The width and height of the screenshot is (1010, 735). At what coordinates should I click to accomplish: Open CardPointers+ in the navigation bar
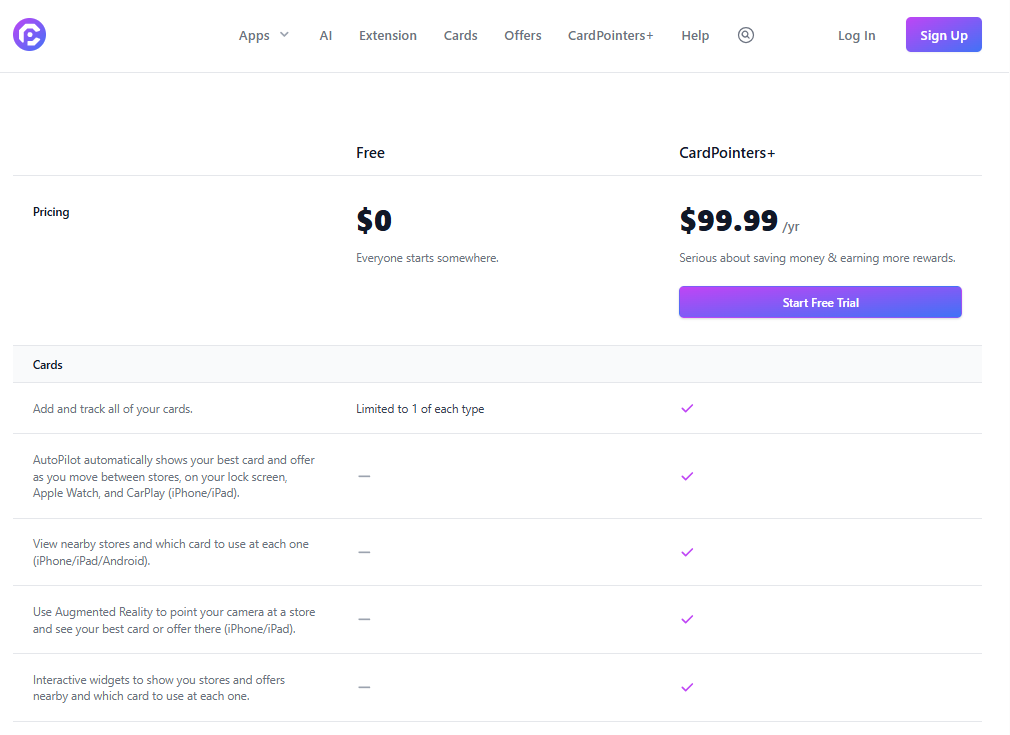[611, 35]
